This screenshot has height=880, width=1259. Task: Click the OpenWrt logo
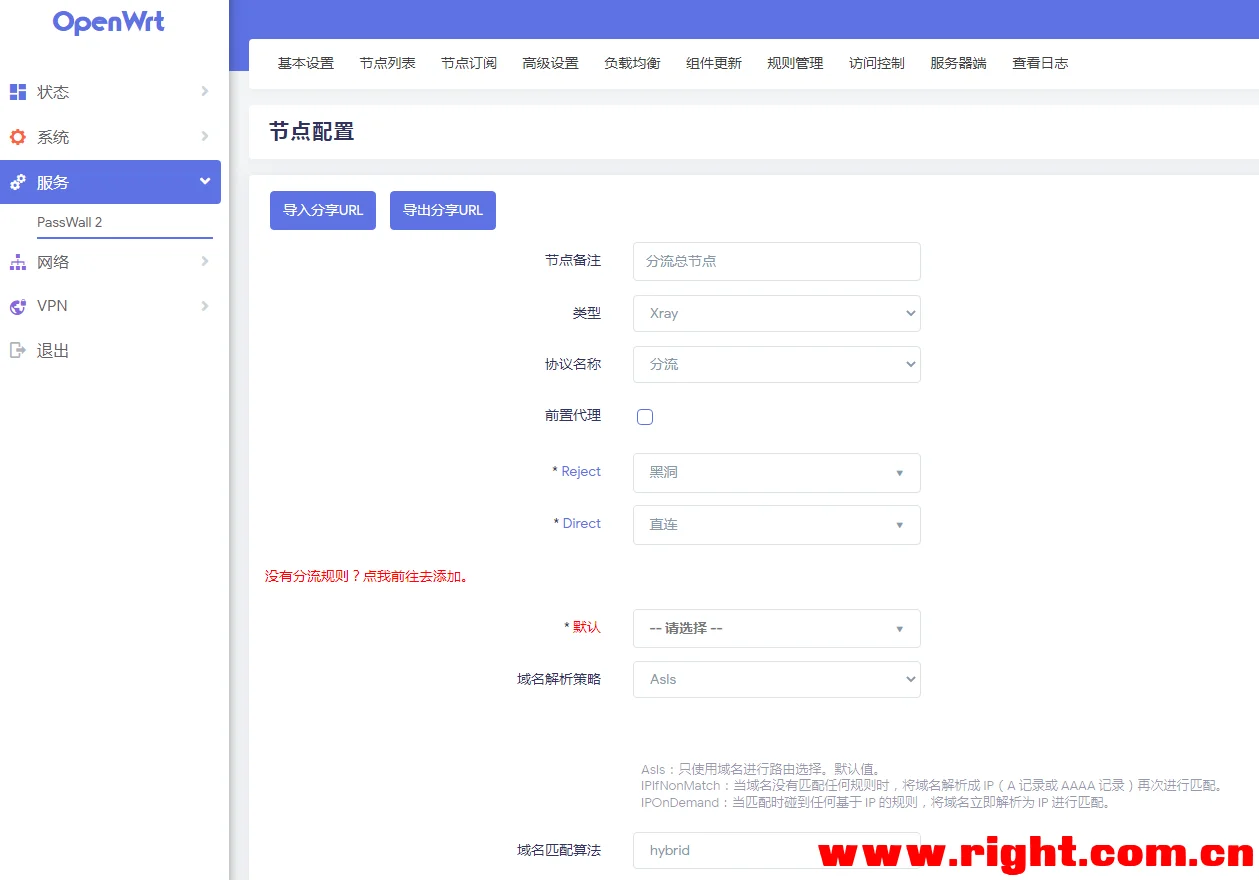click(108, 22)
